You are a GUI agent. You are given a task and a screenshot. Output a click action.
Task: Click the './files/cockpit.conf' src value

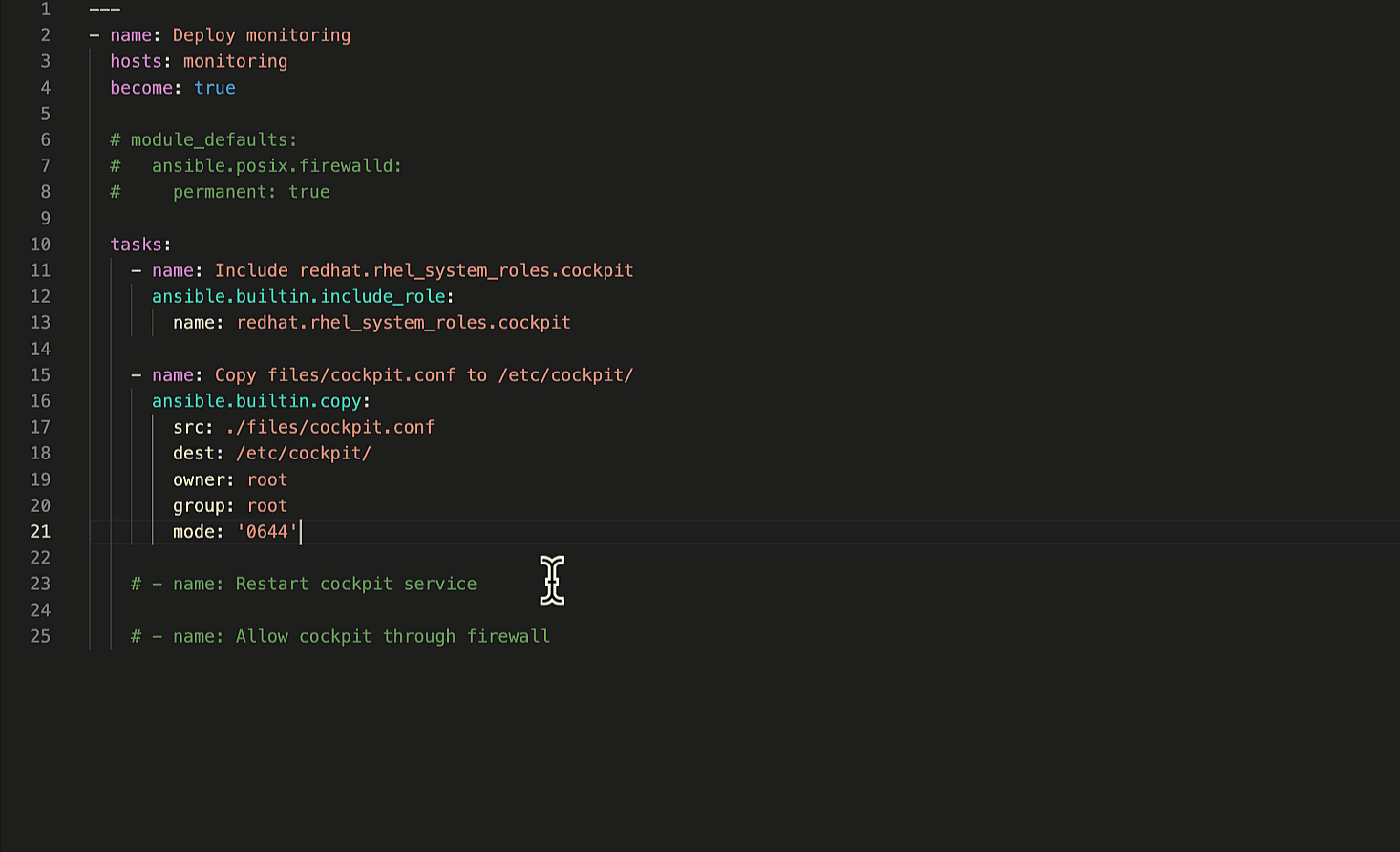[x=329, y=427]
